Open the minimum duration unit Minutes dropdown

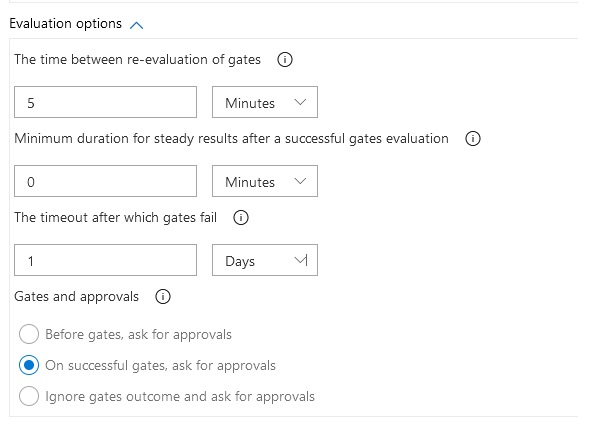click(265, 181)
